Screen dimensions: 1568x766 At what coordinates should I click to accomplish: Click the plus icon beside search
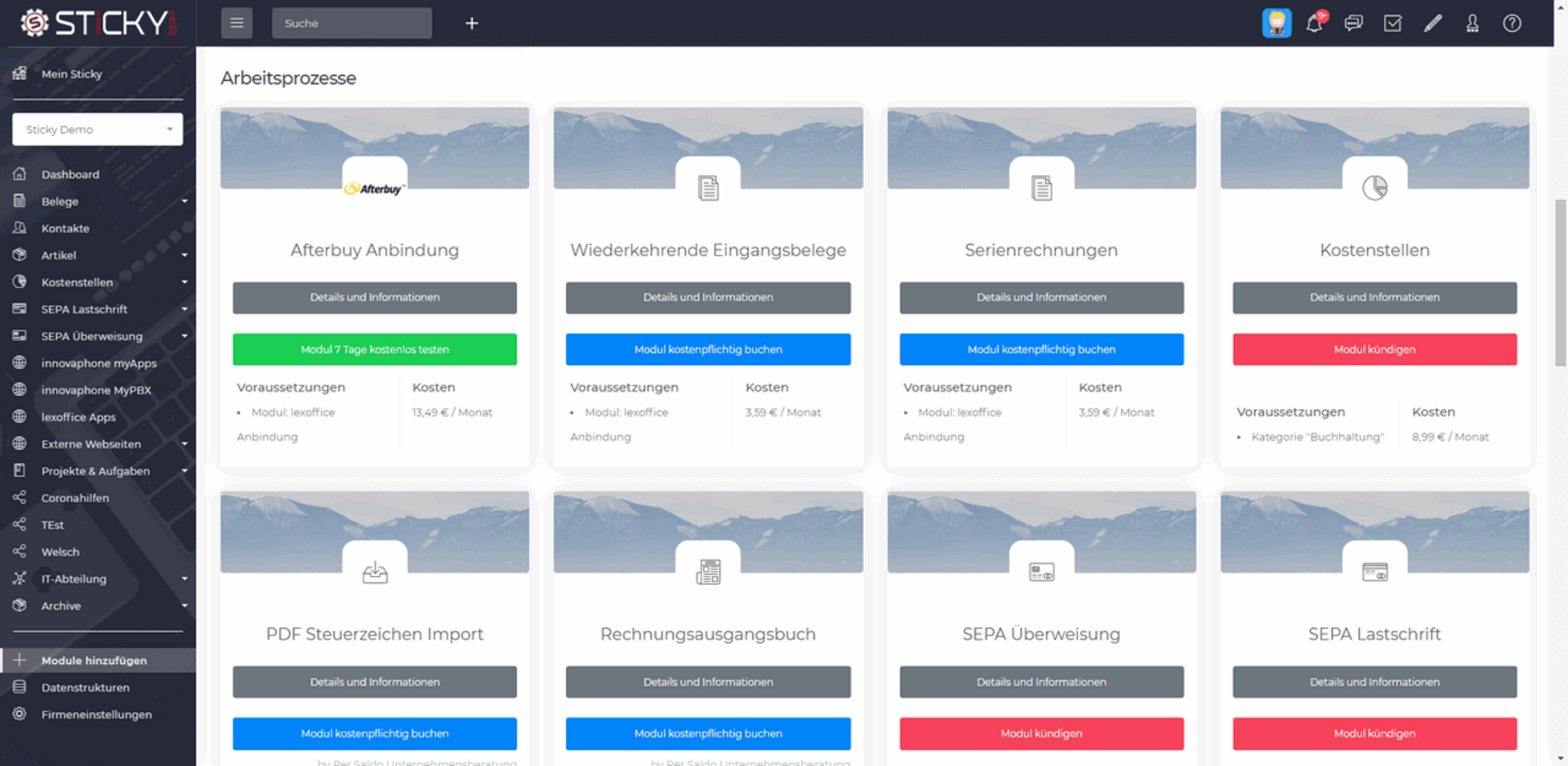471,24
